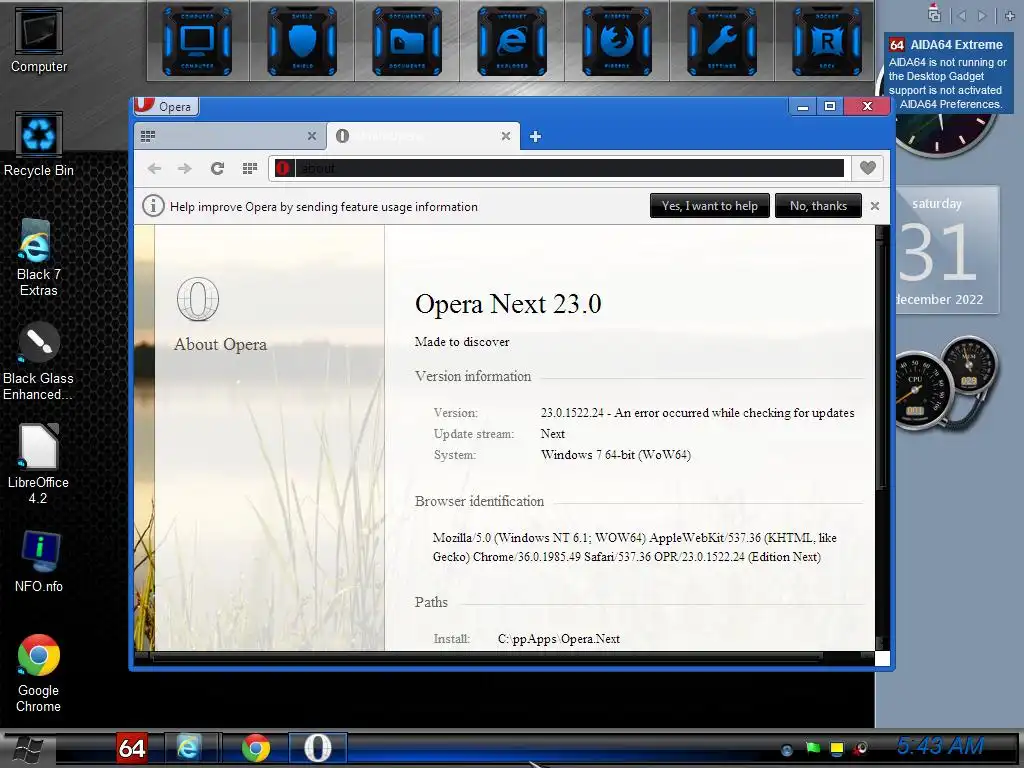This screenshot has height=768, width=1024.
Task: Click the CPU meter gadget
Action: [921, 391]
